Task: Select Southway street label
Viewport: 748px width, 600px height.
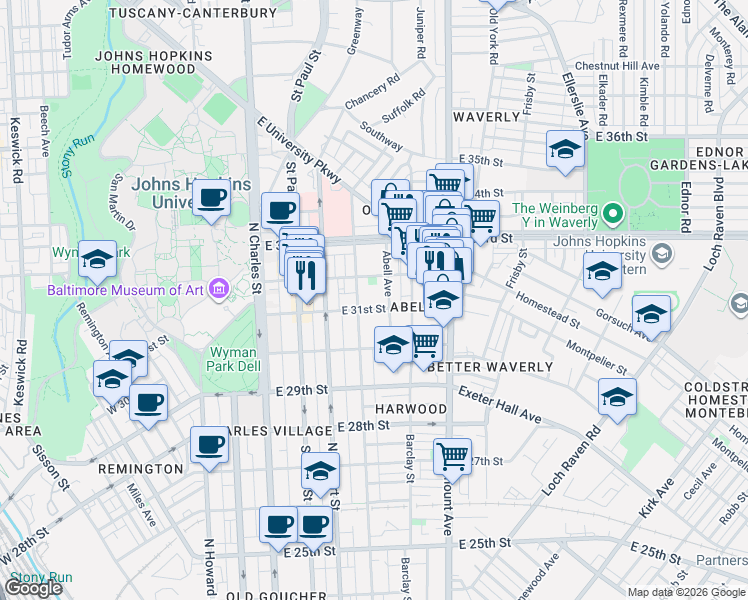Action: pyautogui.click(x=381, y=136)
